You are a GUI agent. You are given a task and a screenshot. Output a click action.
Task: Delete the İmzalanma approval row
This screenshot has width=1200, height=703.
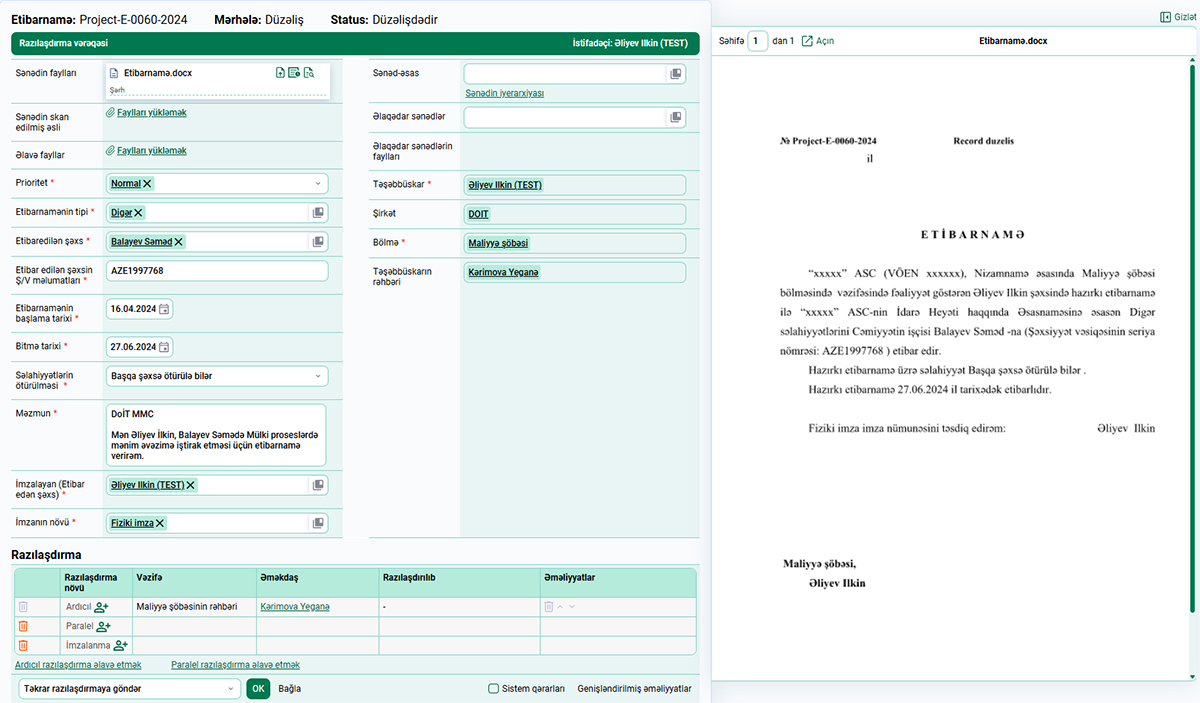point(23,646)
